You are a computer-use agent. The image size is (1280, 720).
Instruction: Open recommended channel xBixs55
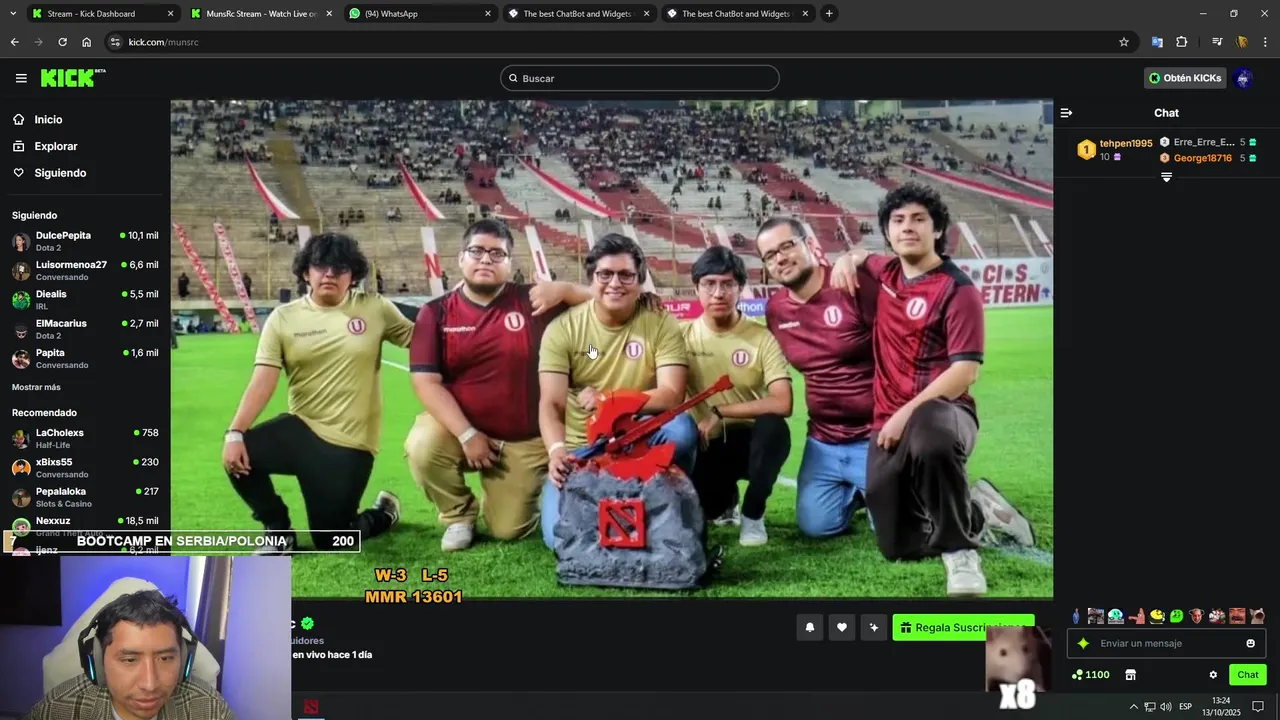tap(85, 467)
